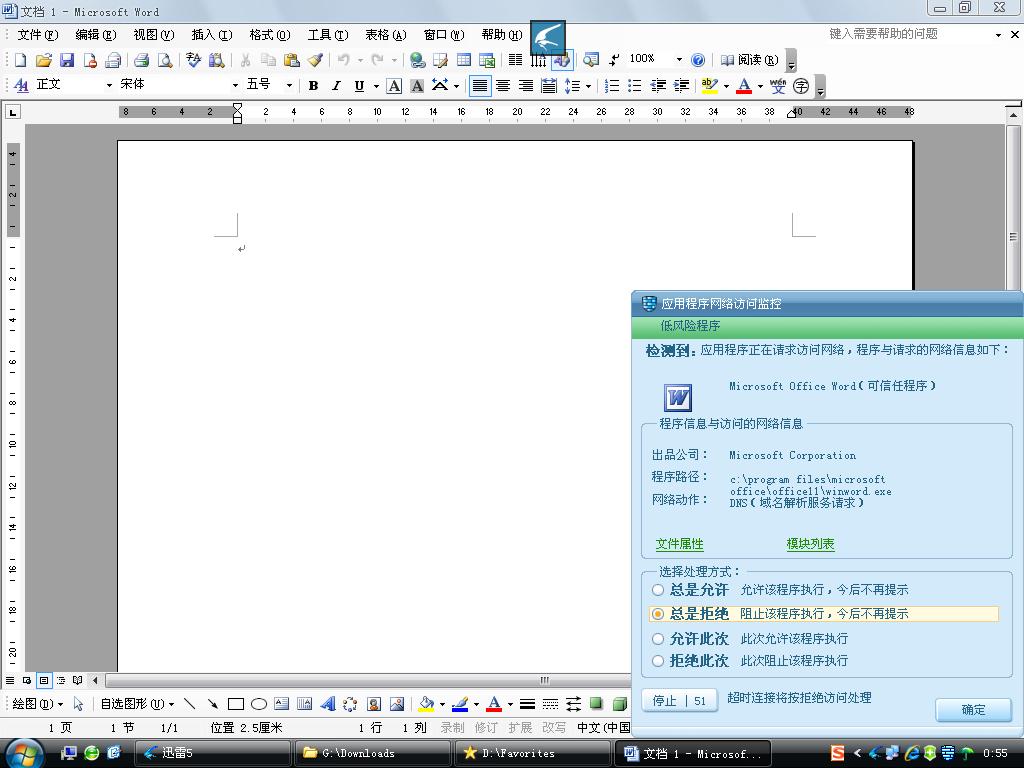Insert a table from the toolbar
The height and width of the screenshot is (768, 1024).
tap(464, 60)
